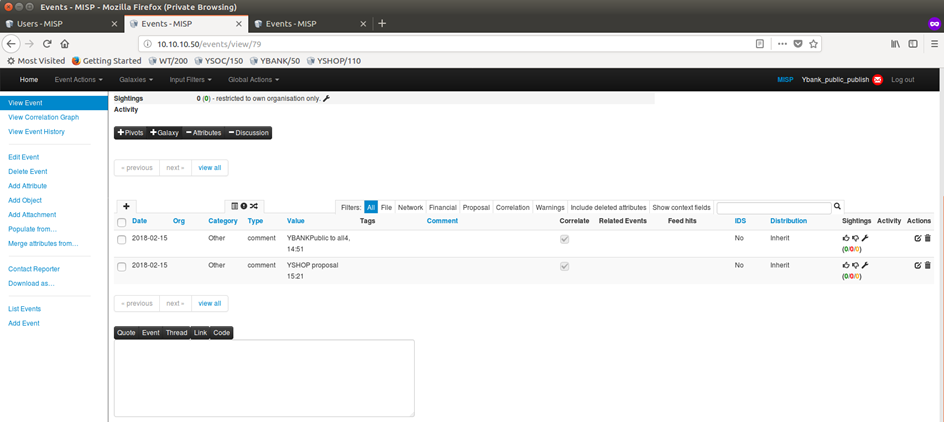Click the attribute filter search field

click(774, 208)
